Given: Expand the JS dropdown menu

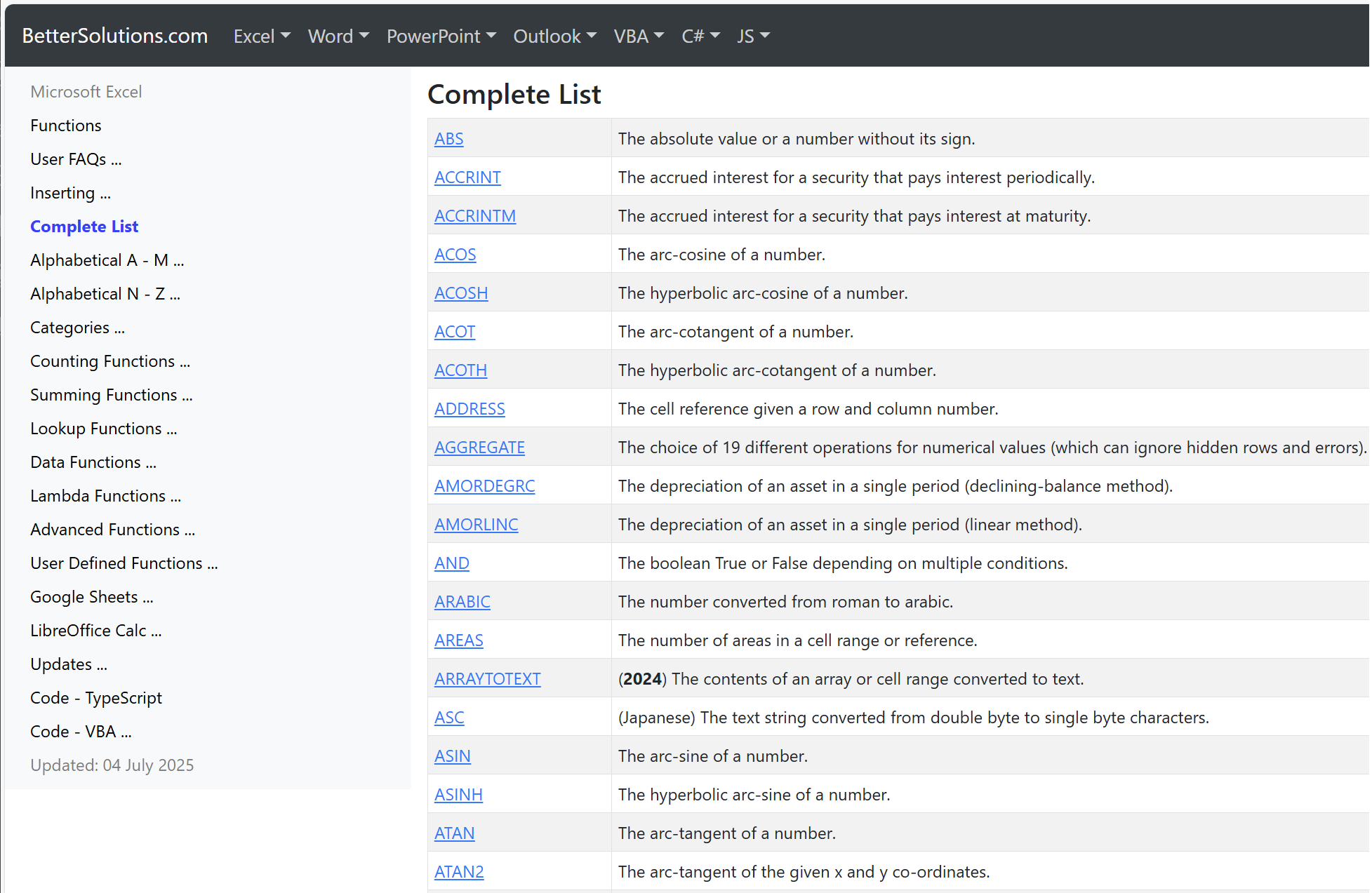Looking at the screenshot, I should (754, 36).
